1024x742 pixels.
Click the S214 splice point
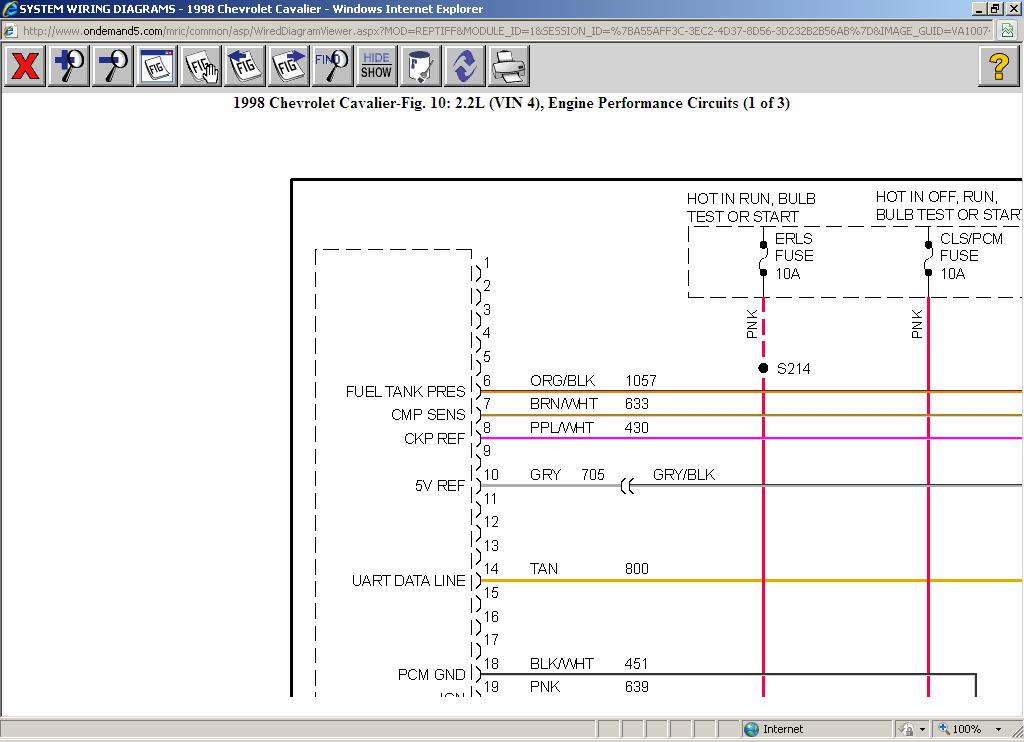[763, 368]
